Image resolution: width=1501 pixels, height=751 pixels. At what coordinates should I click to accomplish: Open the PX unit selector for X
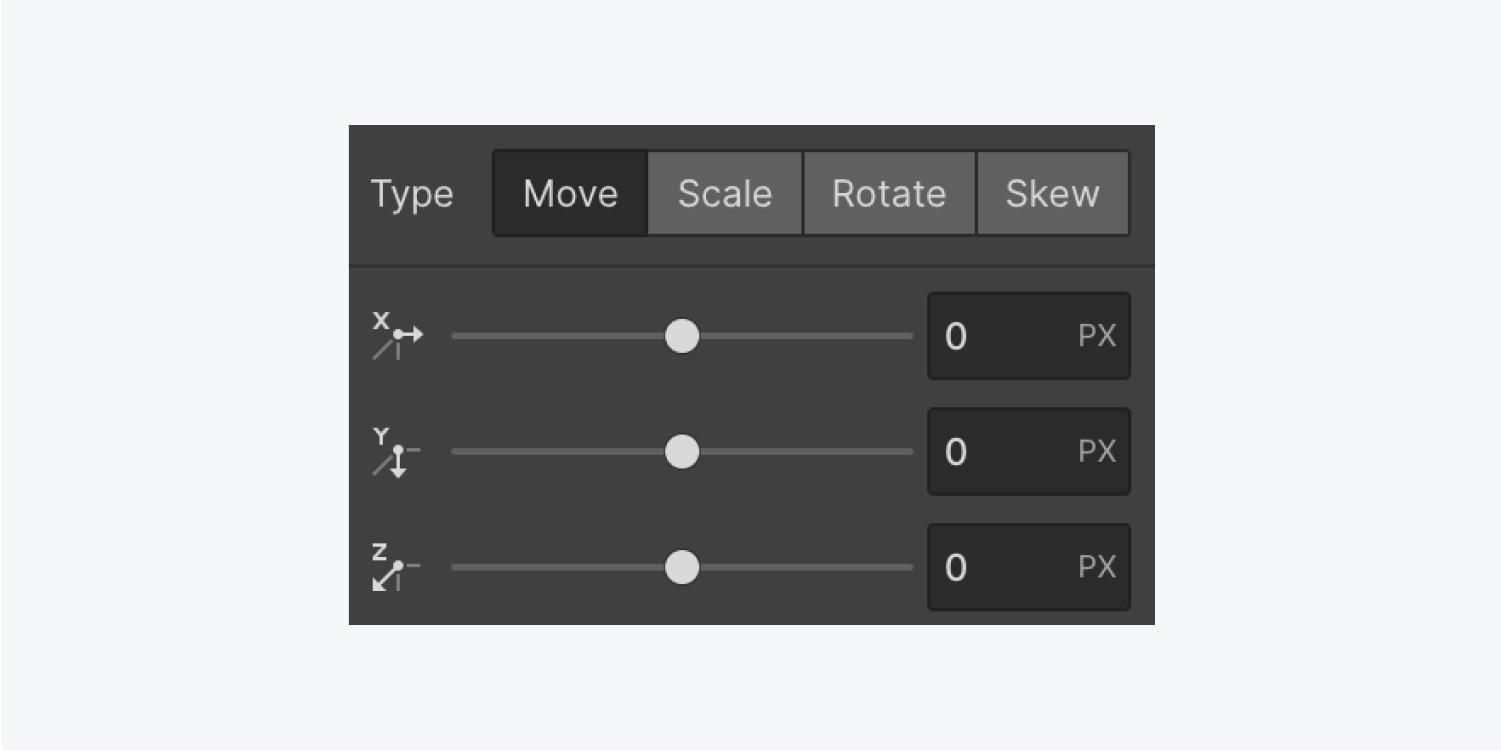click(1097, 336)
